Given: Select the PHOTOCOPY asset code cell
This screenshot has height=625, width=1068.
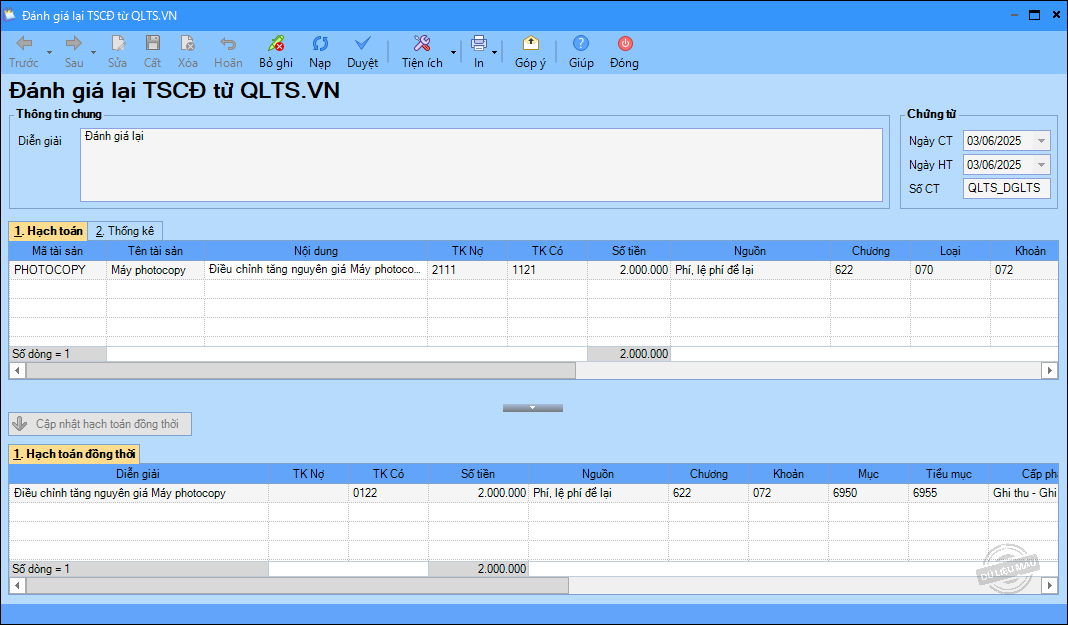Looking at the screenshot, I should point(58,270).
